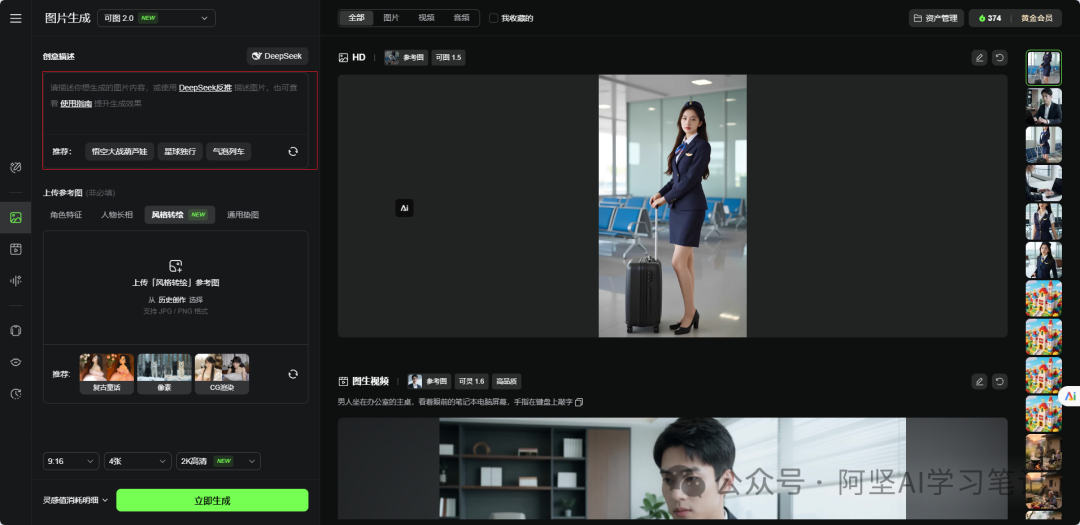Play the office man video preview
The image size is (1080, 525).
pyautogui.click(x=672, y=469)
